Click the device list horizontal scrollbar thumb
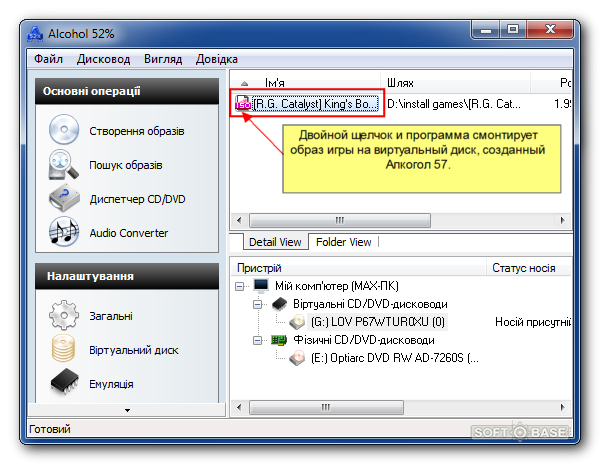Image resolution: width=600 pixels, height=464 pixels. click(x=326, y=407)
